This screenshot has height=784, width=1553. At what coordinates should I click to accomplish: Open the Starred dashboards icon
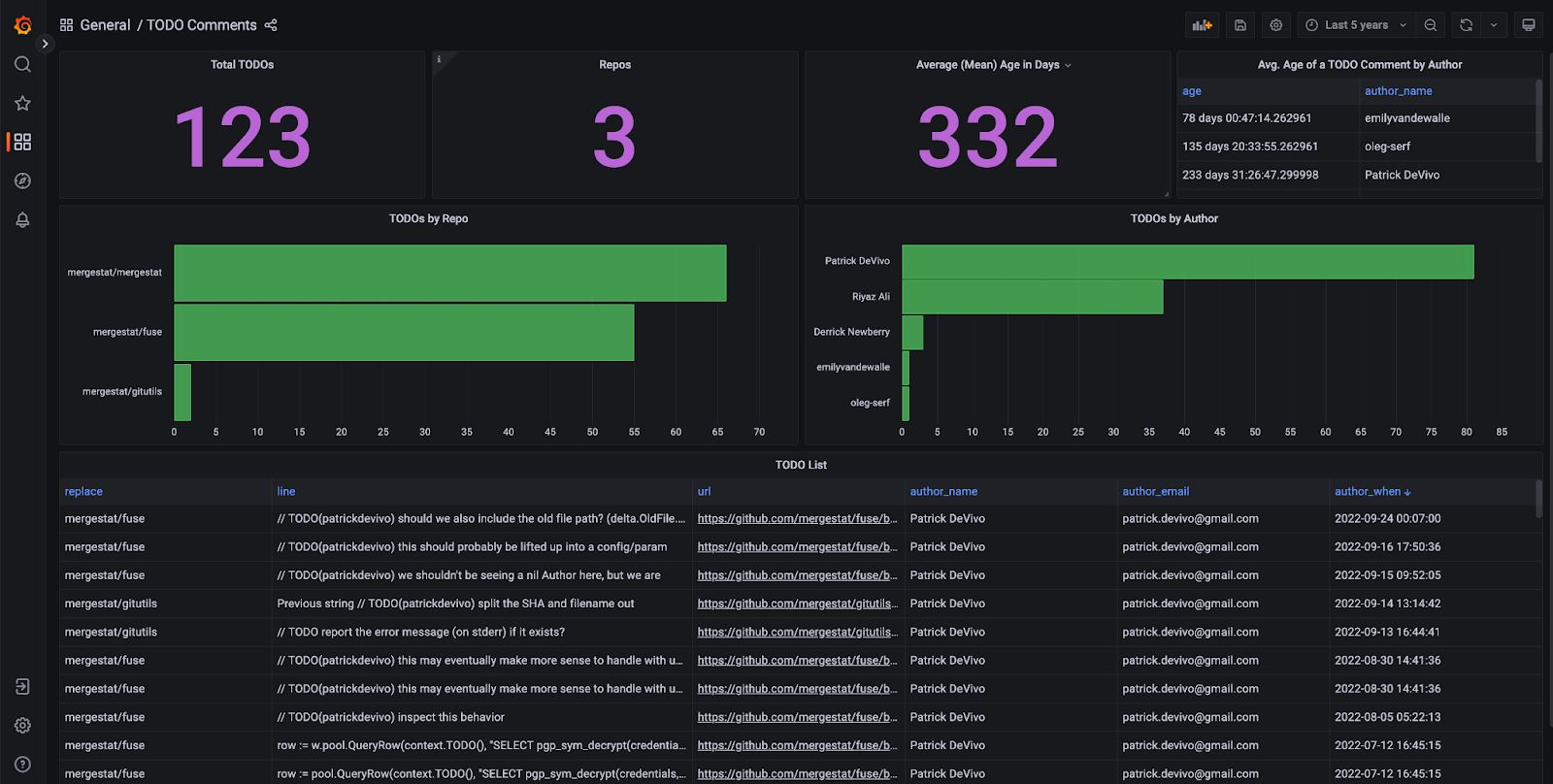[x=22, y=103]
